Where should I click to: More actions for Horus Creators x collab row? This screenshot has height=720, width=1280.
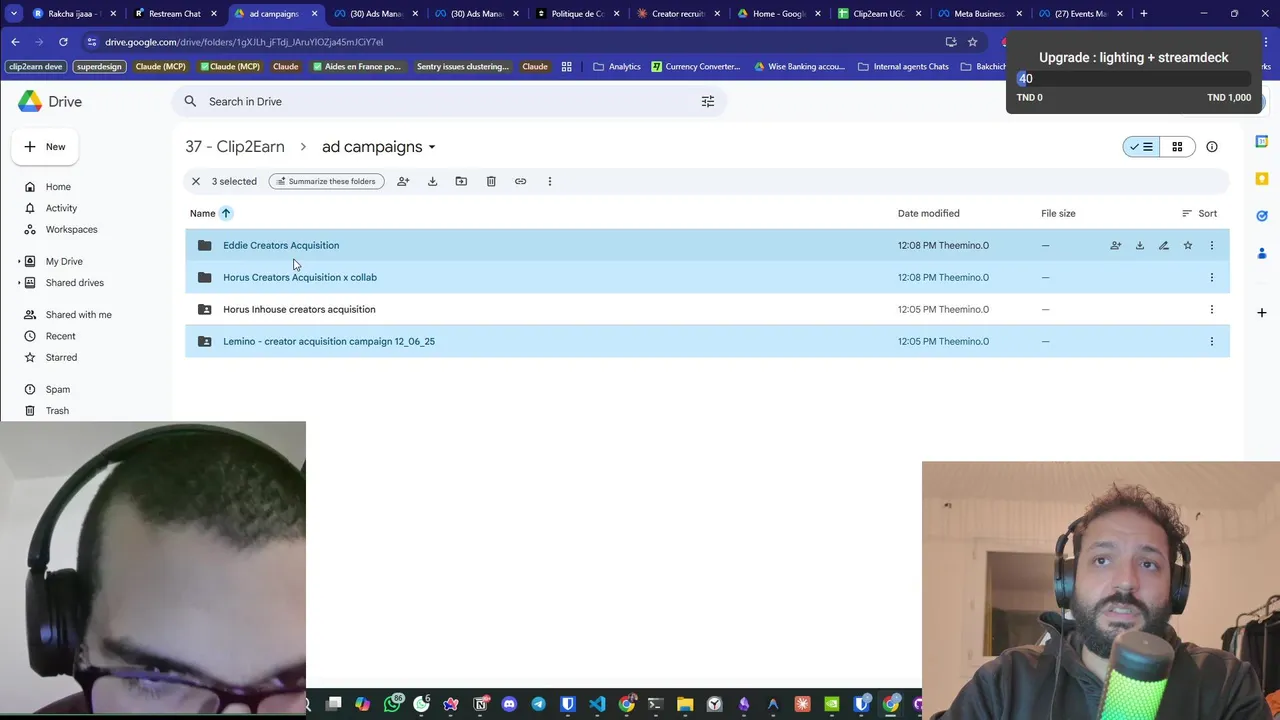click(x=1212, y=277)
